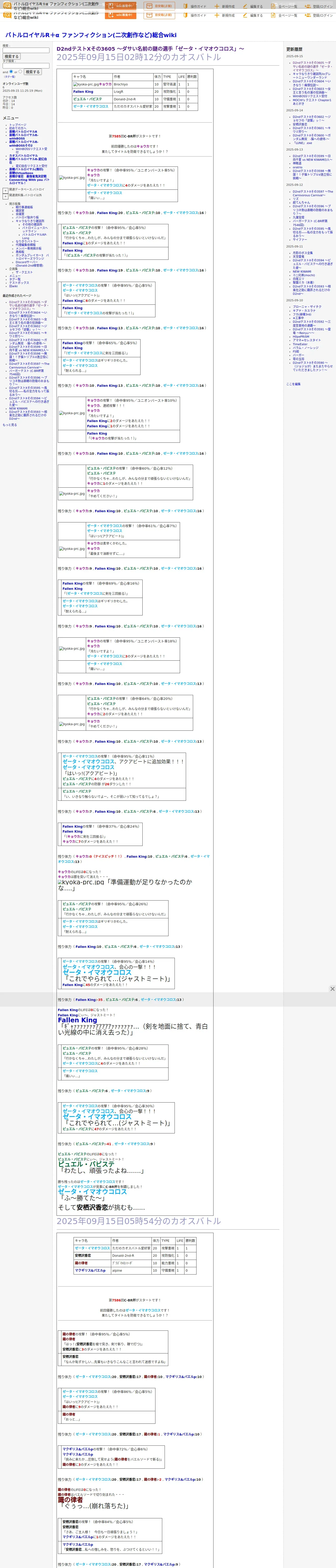
Task: Open 直轄バトルロイヤル(無印) menu link
Action: pos(26,169)
